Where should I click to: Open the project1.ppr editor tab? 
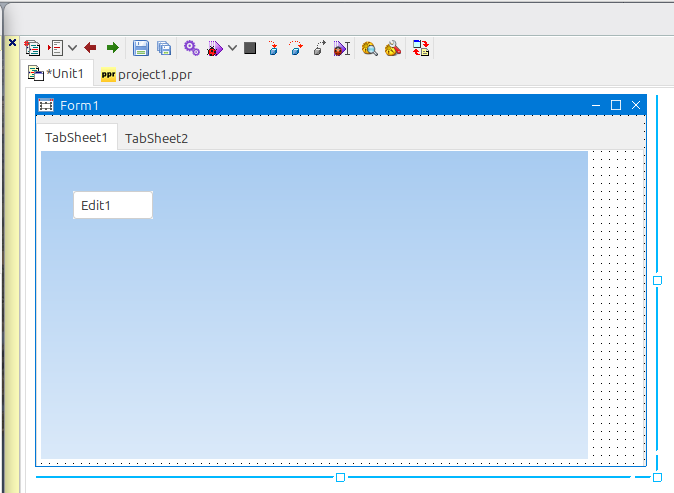[x=146, y=75]
